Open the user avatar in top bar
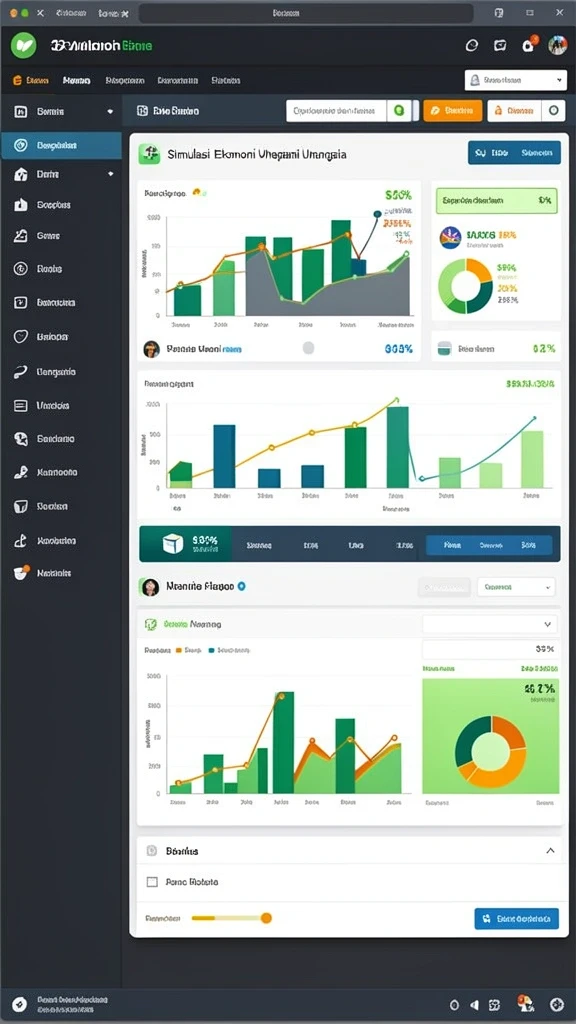The height and width of the screenshot is (1024, 576). [557, 45]
